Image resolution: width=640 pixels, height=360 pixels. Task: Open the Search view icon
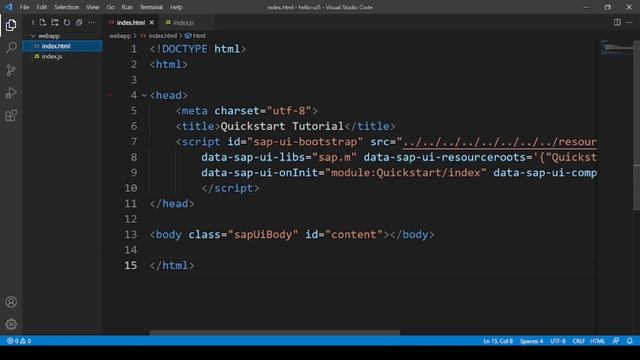tap(11, 47)
